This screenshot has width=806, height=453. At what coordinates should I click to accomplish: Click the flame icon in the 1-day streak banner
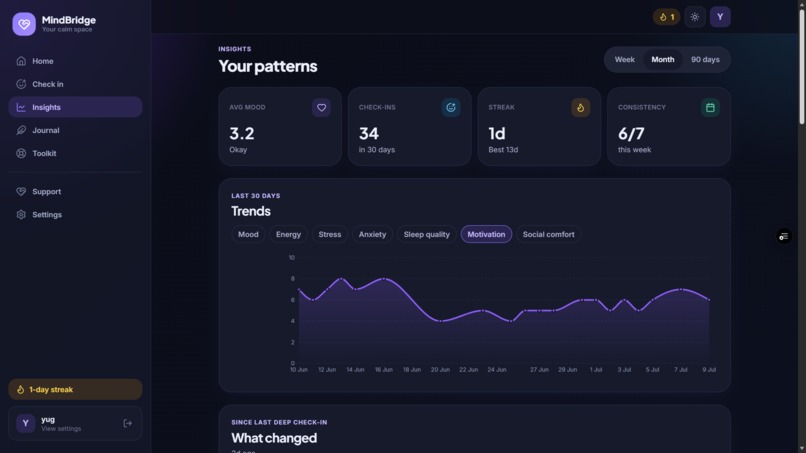[x=21, y=390]
